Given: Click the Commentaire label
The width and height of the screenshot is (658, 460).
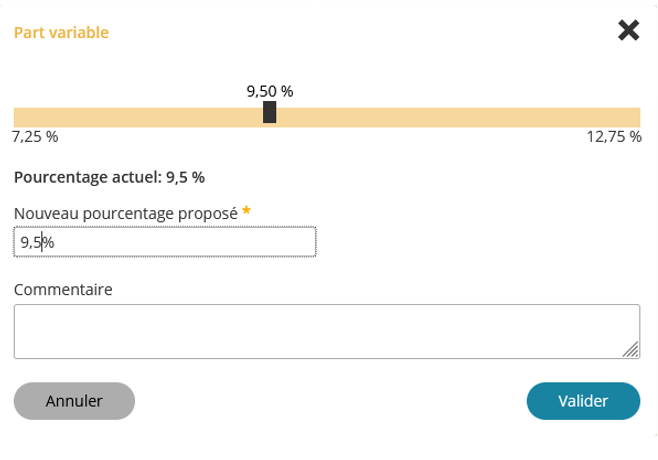Looking at the screenshot, I should pyautogui.click(x=63, y=289).
